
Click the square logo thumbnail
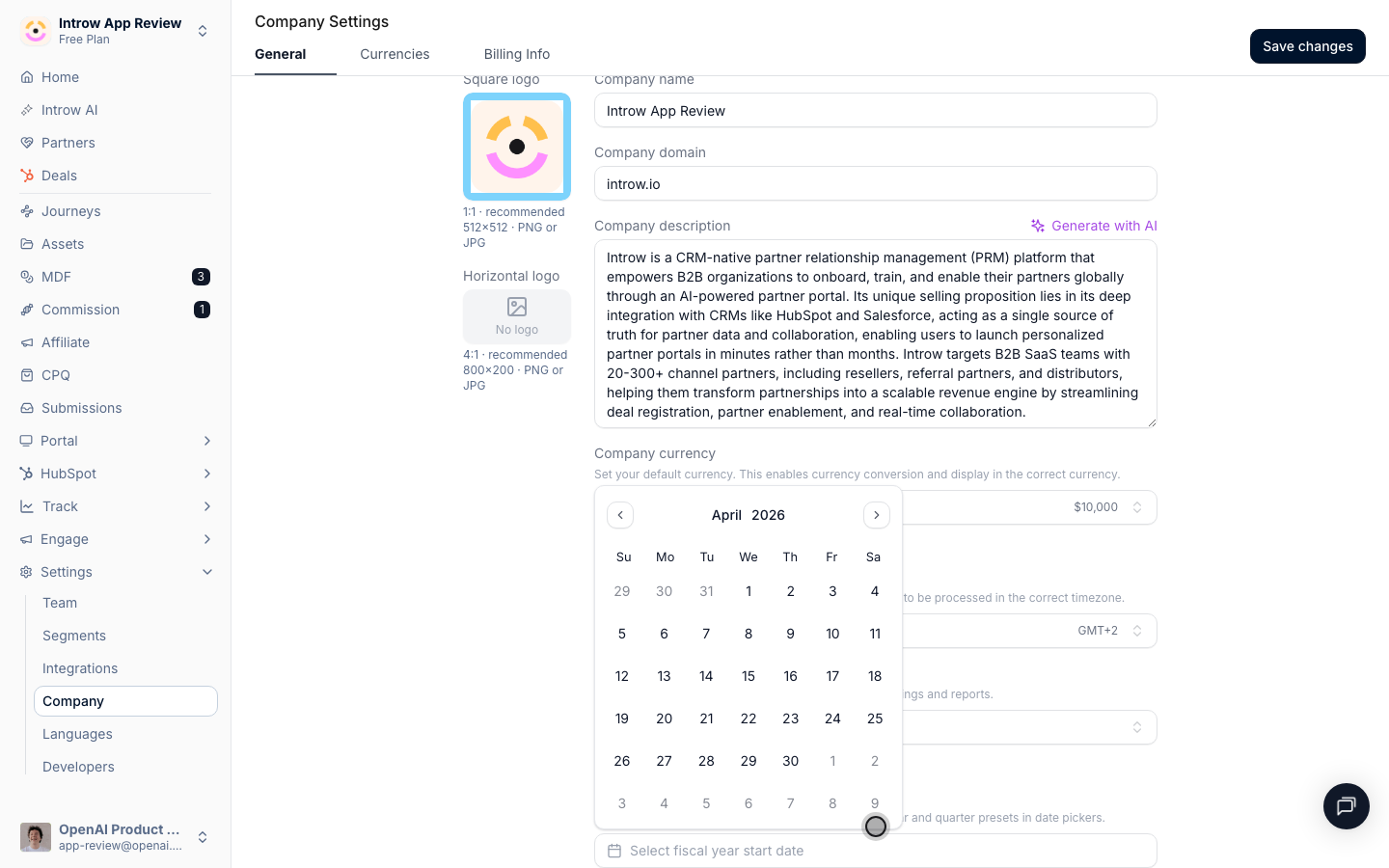pos(517,147)
